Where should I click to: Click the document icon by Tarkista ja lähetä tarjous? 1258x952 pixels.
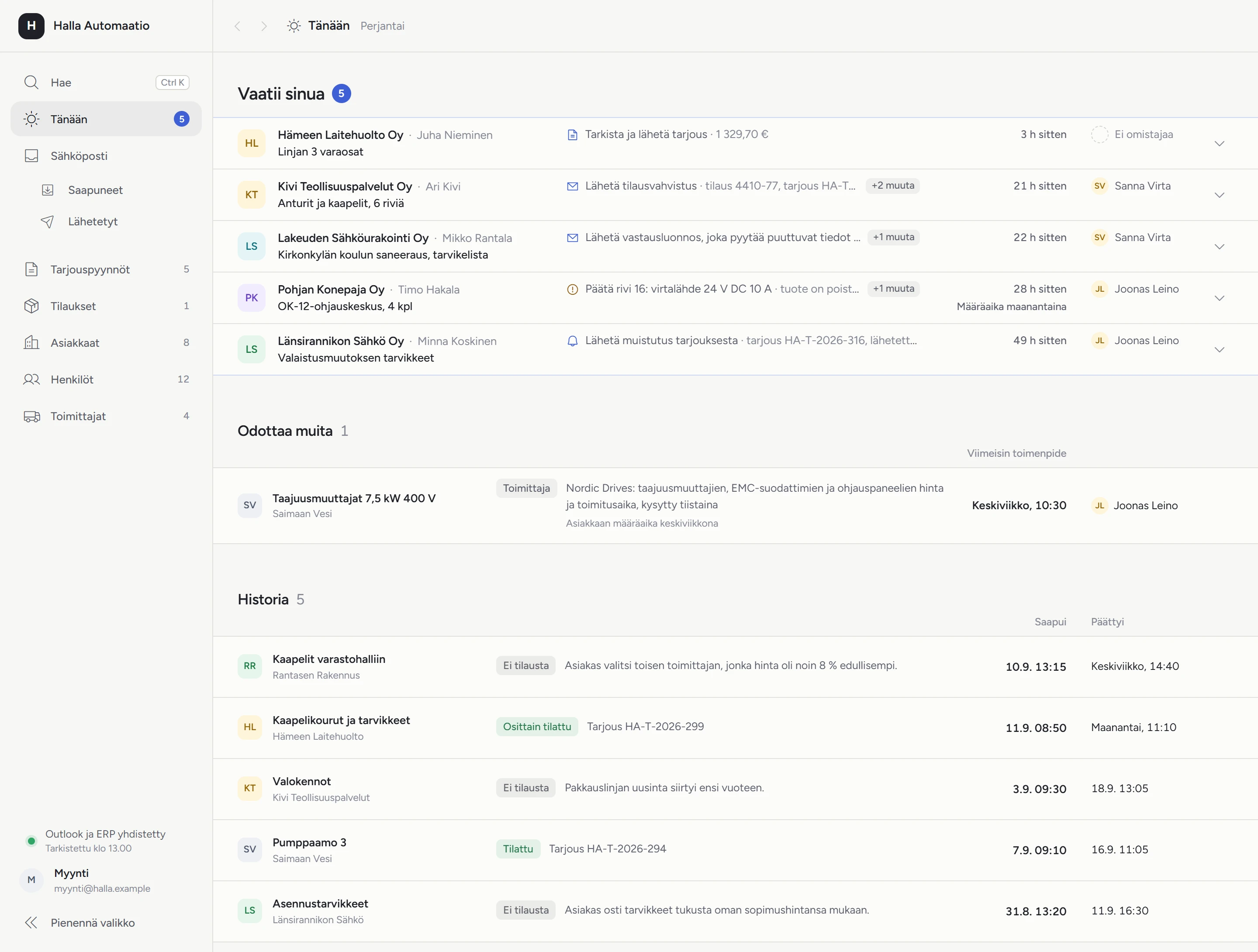tap(573, 134)
